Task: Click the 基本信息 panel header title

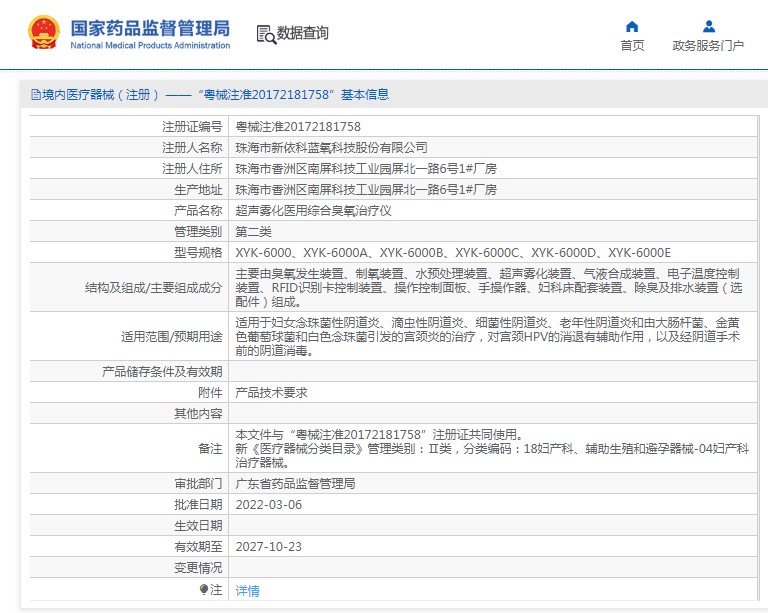Action: pyautogui.click(x=210, y=95)
